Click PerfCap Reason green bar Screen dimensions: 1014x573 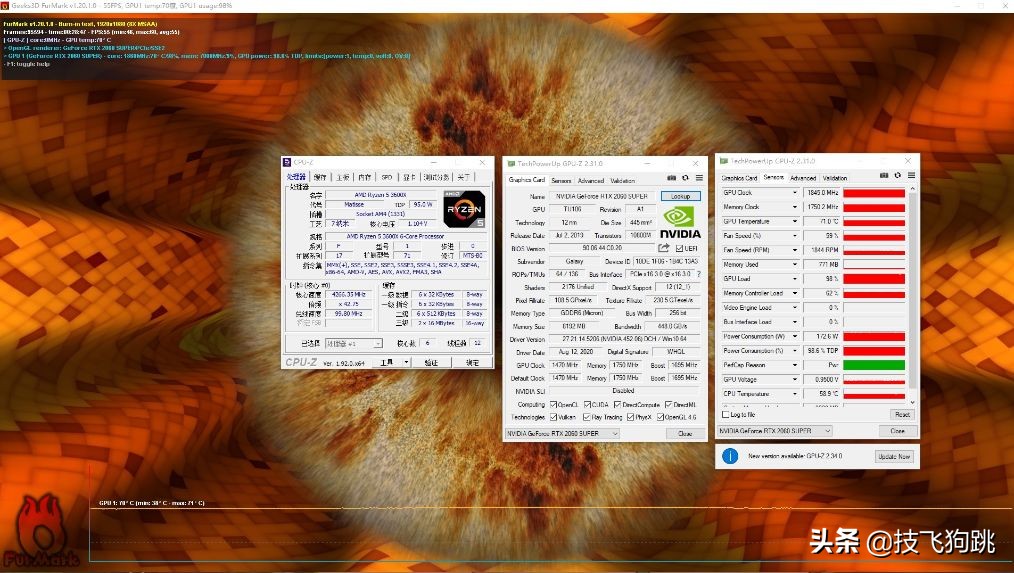tap(874, 365)
